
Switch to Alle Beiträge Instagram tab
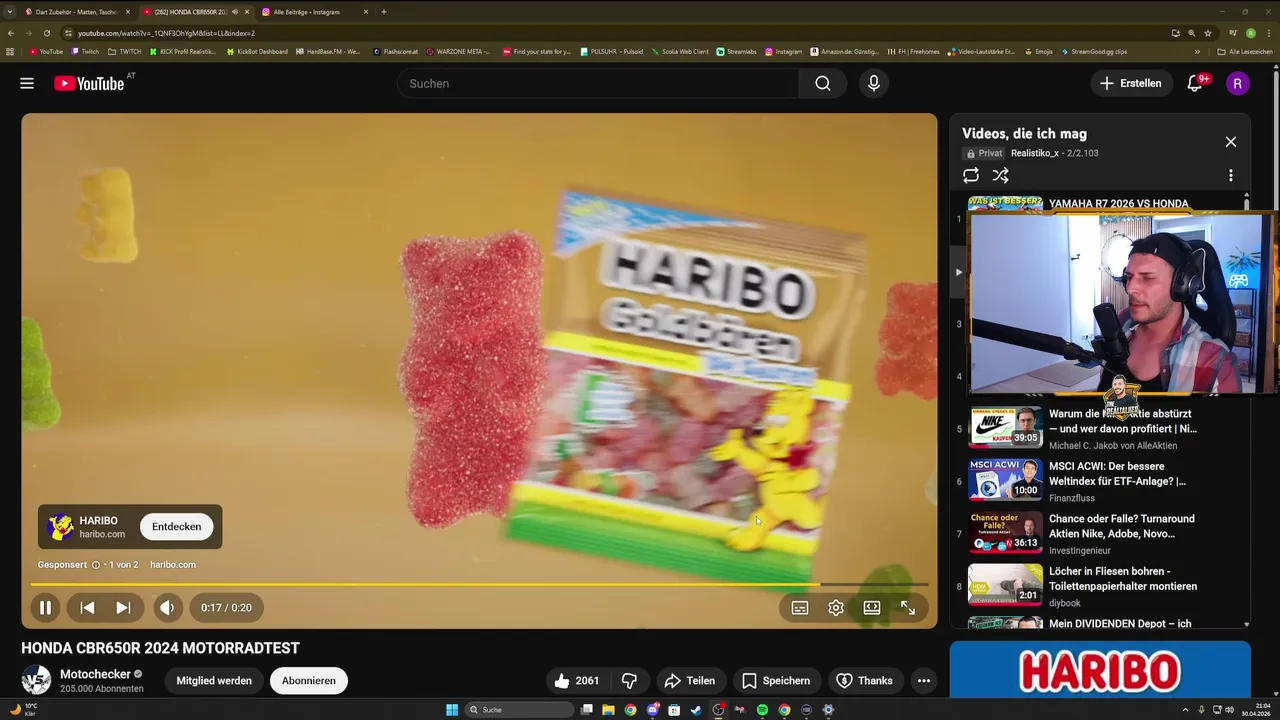point(314,12)
